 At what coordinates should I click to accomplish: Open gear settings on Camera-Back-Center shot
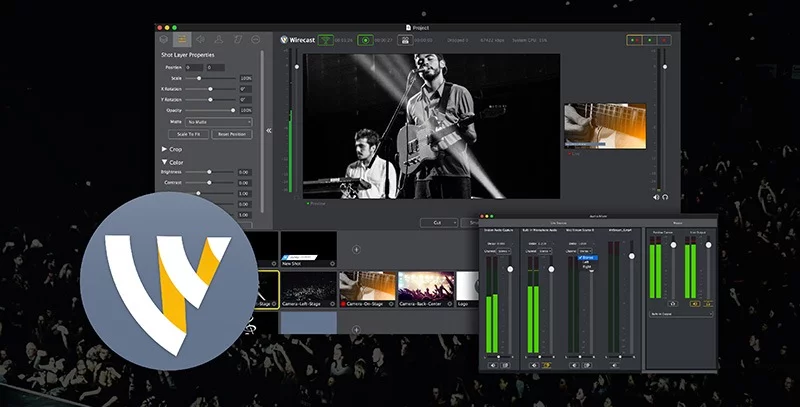[x=449, y=303]
